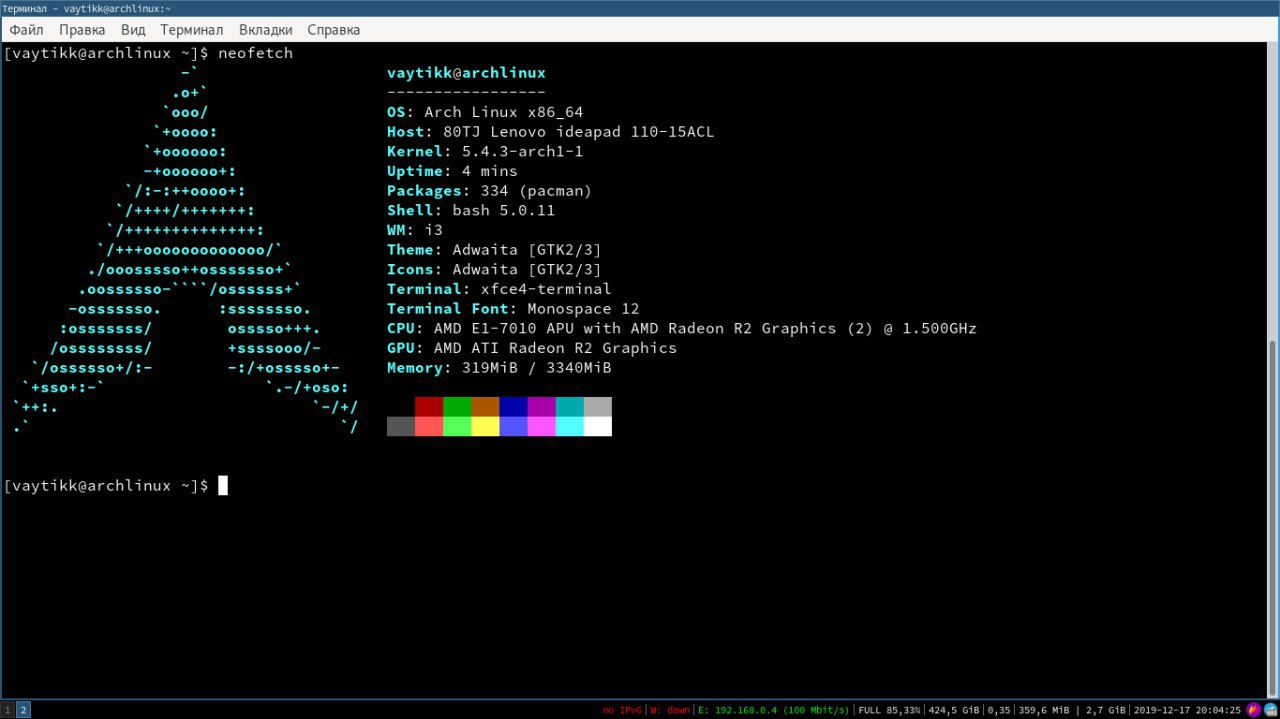
Task: Click the Telegram tray icon
Action: [x=1271, y=710]
